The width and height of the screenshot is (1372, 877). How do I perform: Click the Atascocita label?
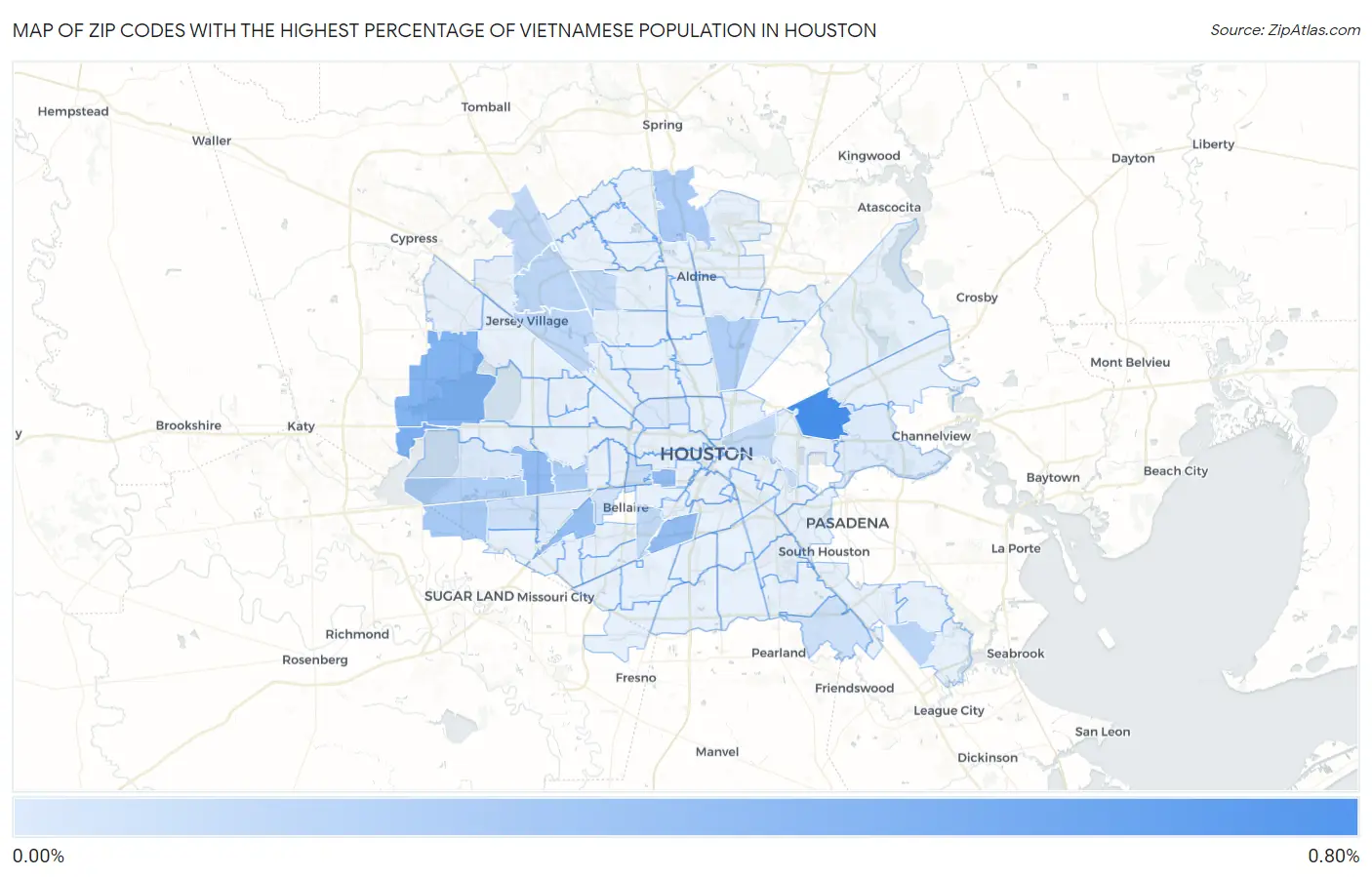[x=889, y=207]
